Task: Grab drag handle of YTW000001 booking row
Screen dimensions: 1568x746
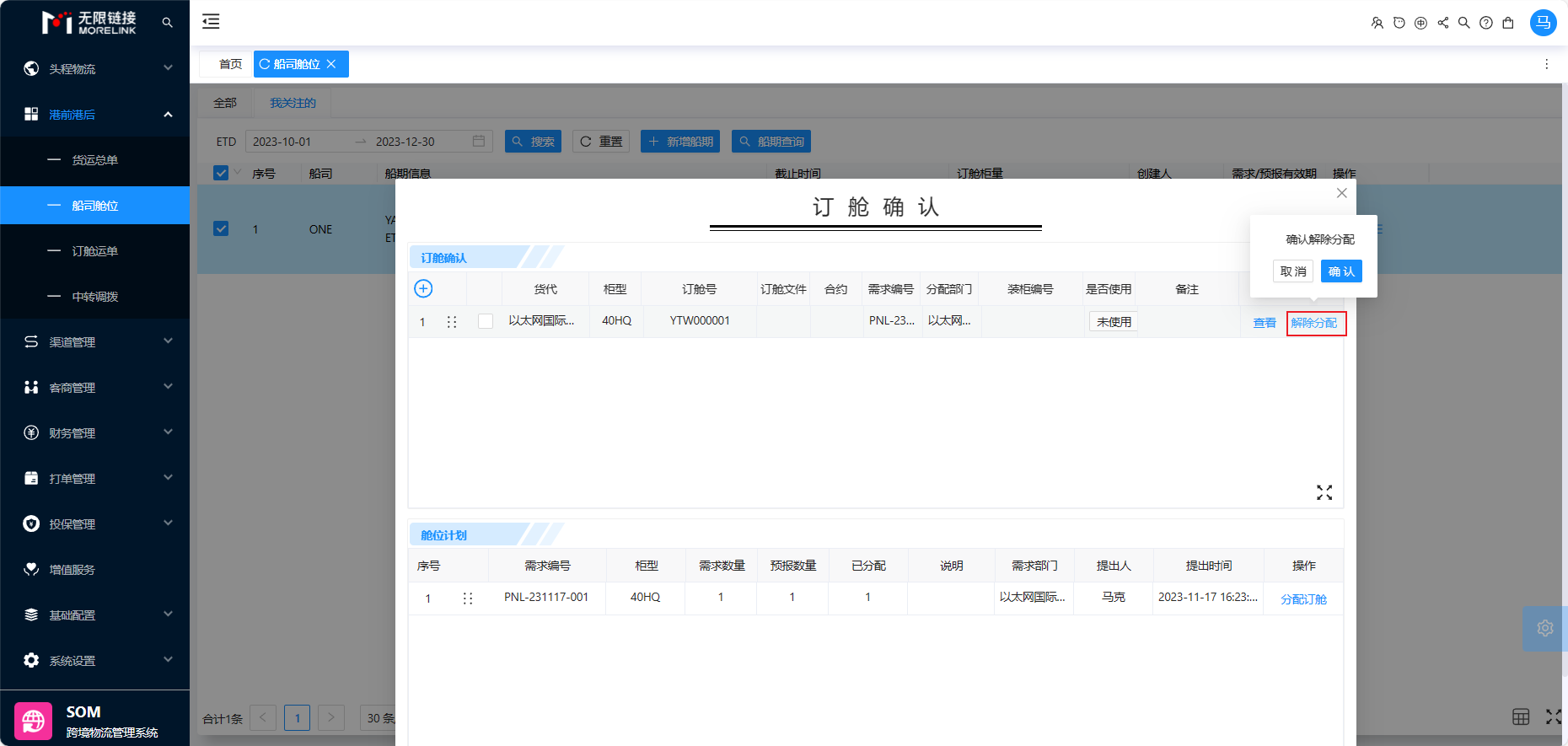Action: [452, 322]
